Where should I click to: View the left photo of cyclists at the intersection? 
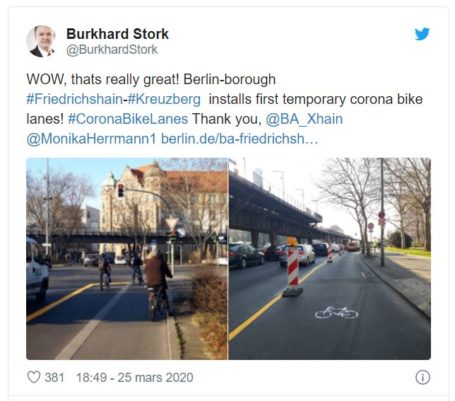pyautogui.click(x=127, y=259)
